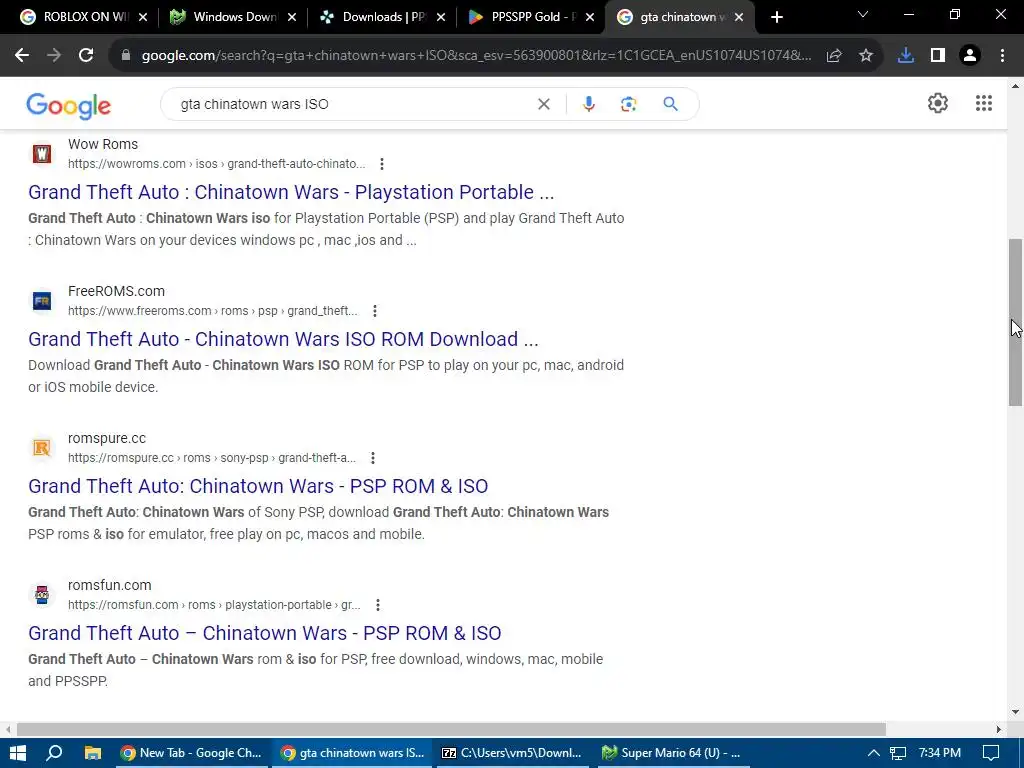
Task: Open romsfun Chinatown Wars PSP ROM link
Action: (x=264, y=633)
